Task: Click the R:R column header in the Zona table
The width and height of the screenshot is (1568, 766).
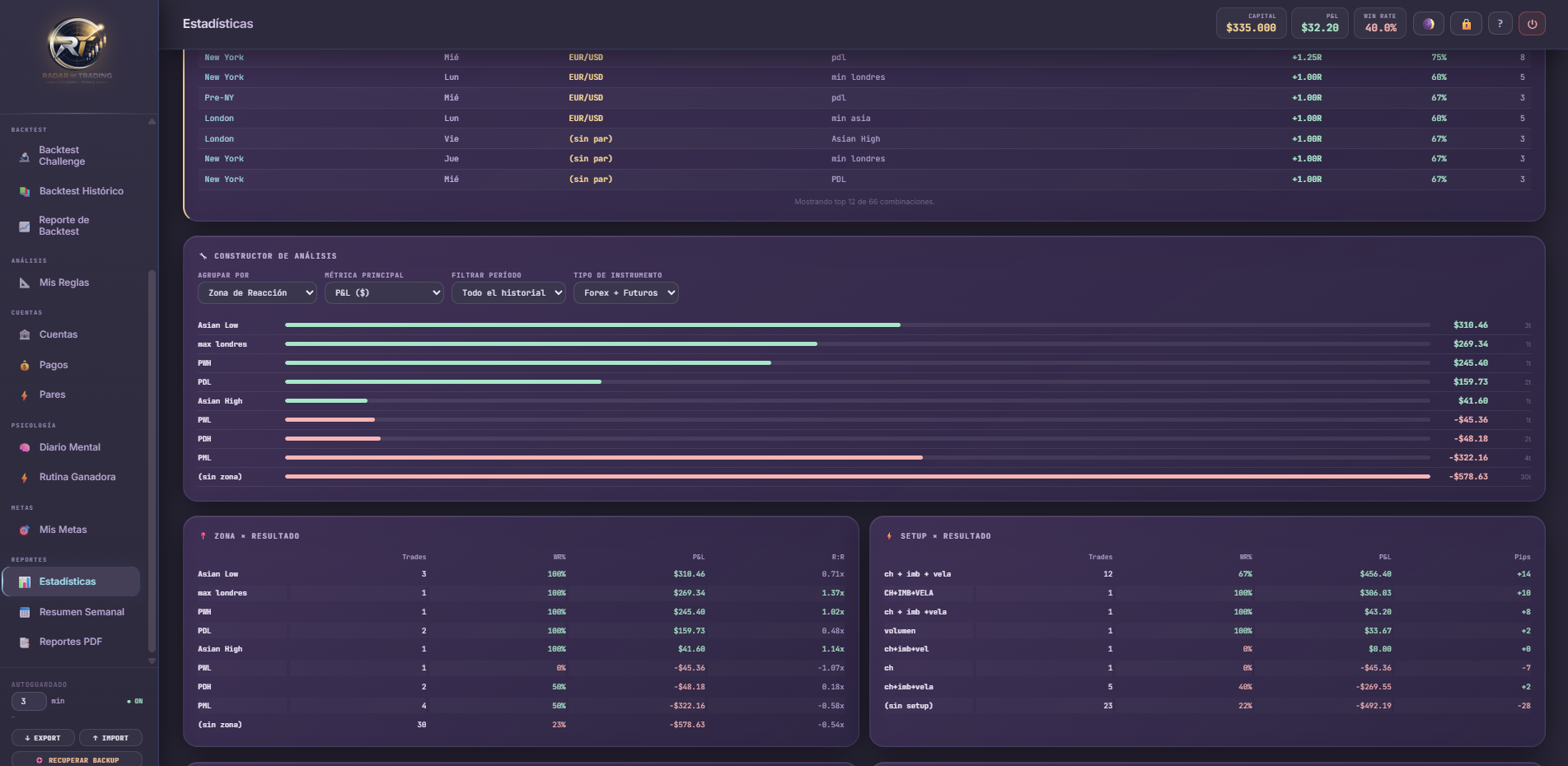Action: 838,558
